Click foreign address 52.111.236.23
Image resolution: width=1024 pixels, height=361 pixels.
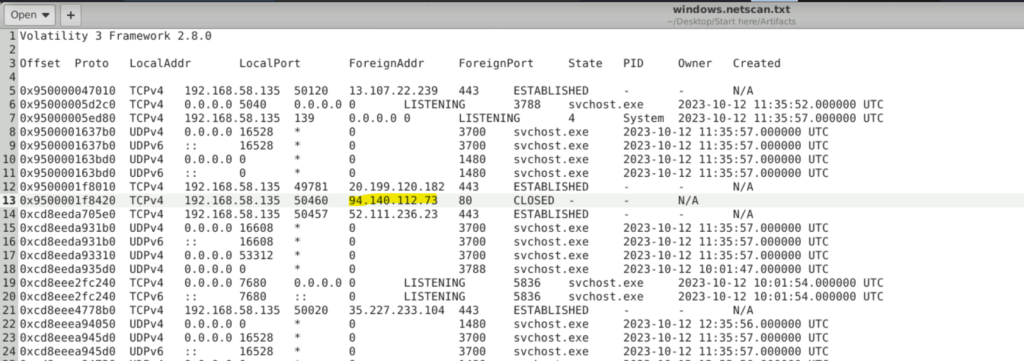click(x=393, y=214)
